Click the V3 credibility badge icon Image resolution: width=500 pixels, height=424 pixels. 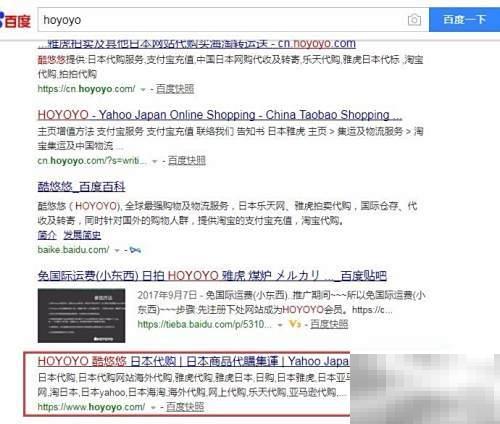click(x=295, y=324)
